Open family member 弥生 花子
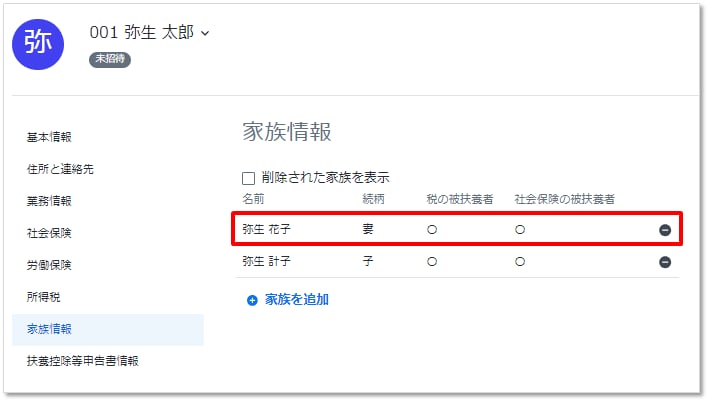This screenshot has width=709, height=402. tap(271, 230)
